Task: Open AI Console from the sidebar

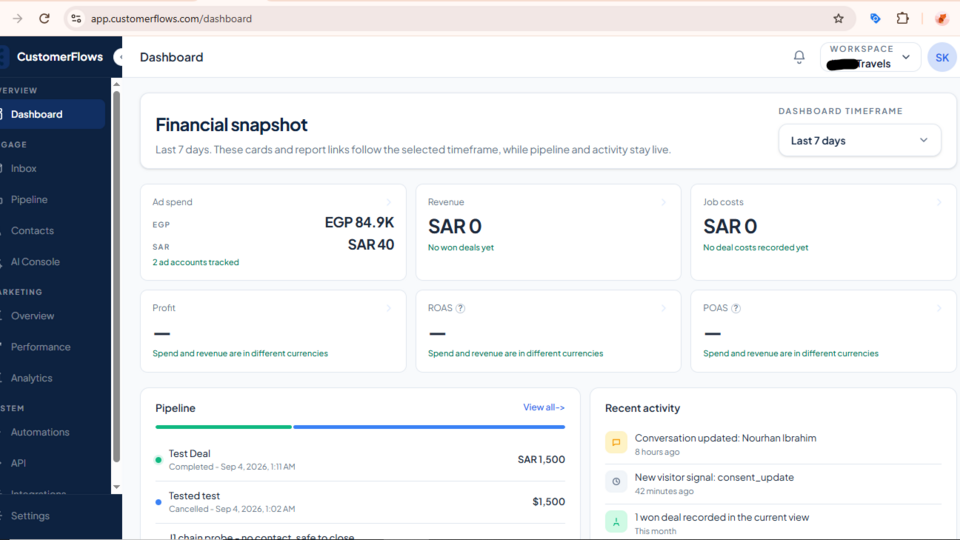Action: tap(35, 261)
